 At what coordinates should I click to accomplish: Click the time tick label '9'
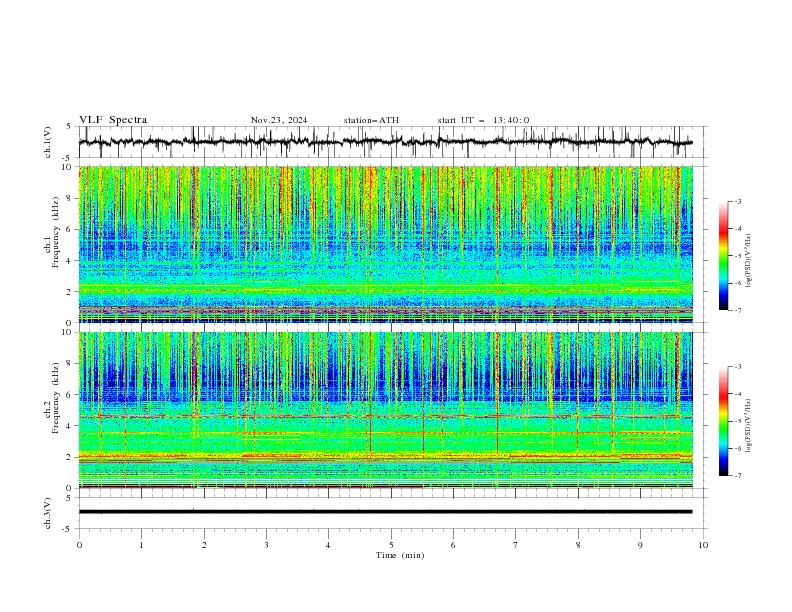(x=640, y=545)
